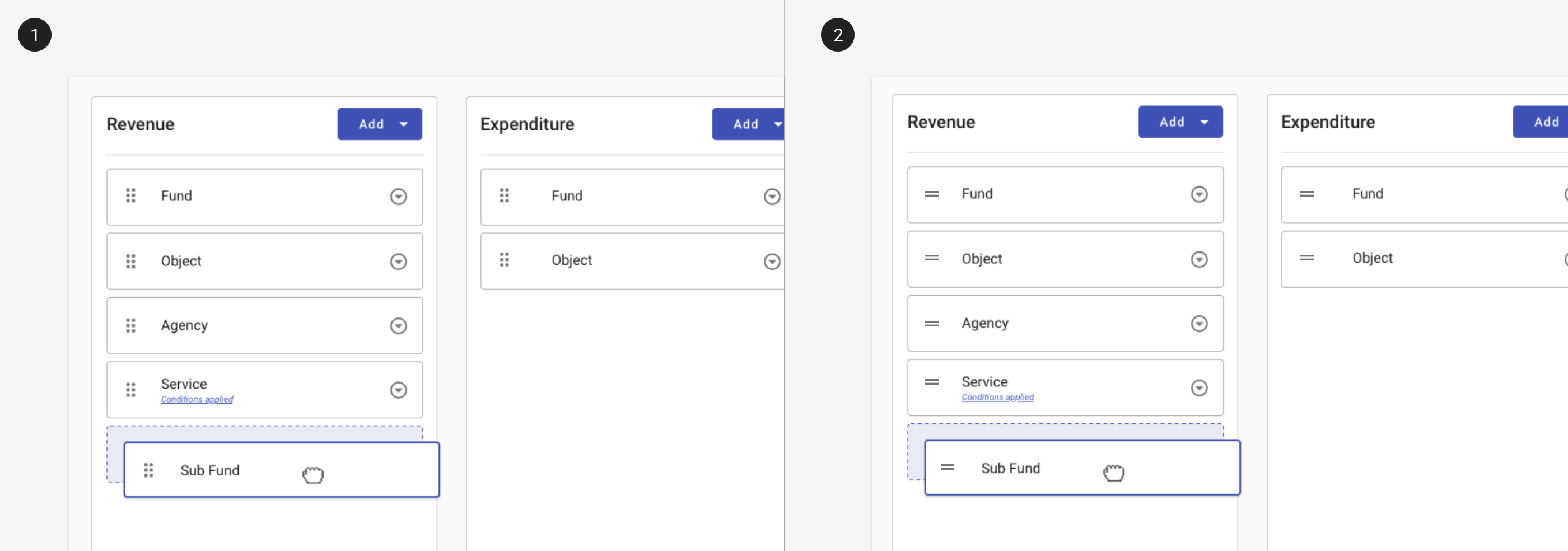Click the Expenditure Add button in panel 1
This screenshot has height=551, width=1568.
(748, 124)
